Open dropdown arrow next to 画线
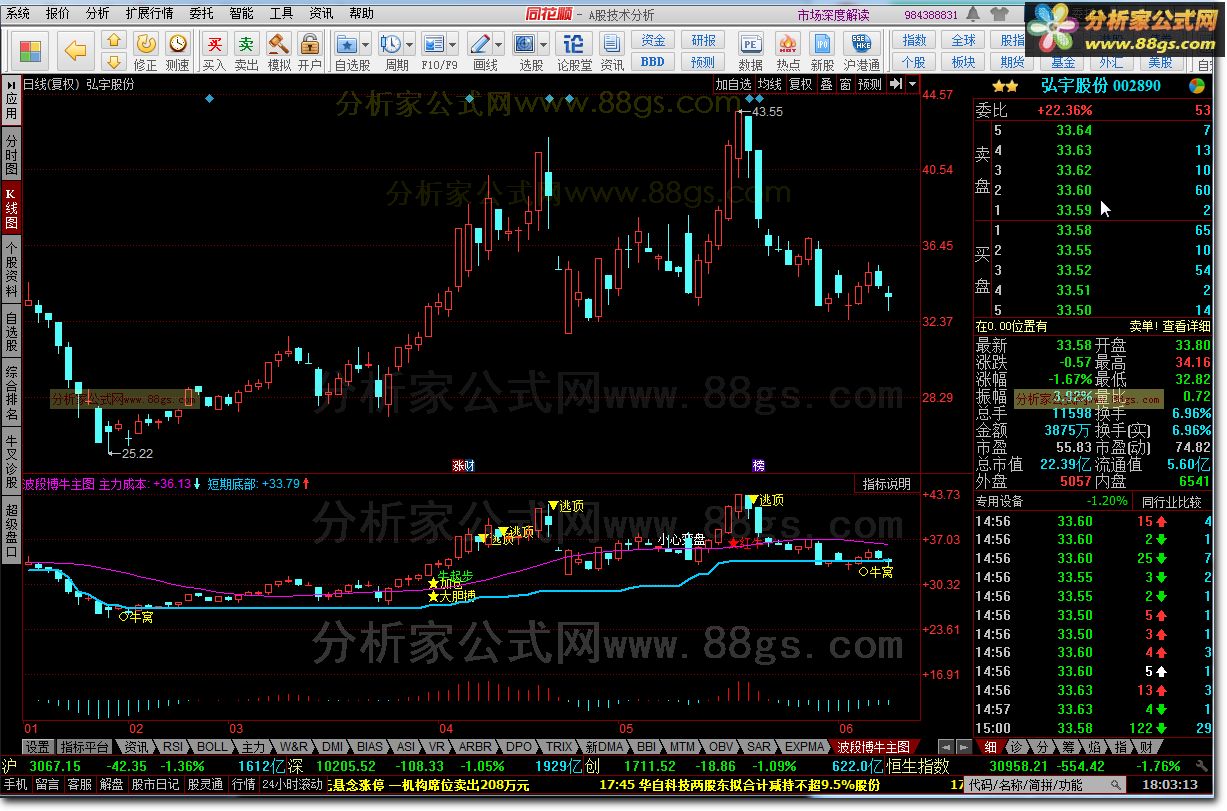This screenshot has width=1227, height=811. [x=499, y=45]
